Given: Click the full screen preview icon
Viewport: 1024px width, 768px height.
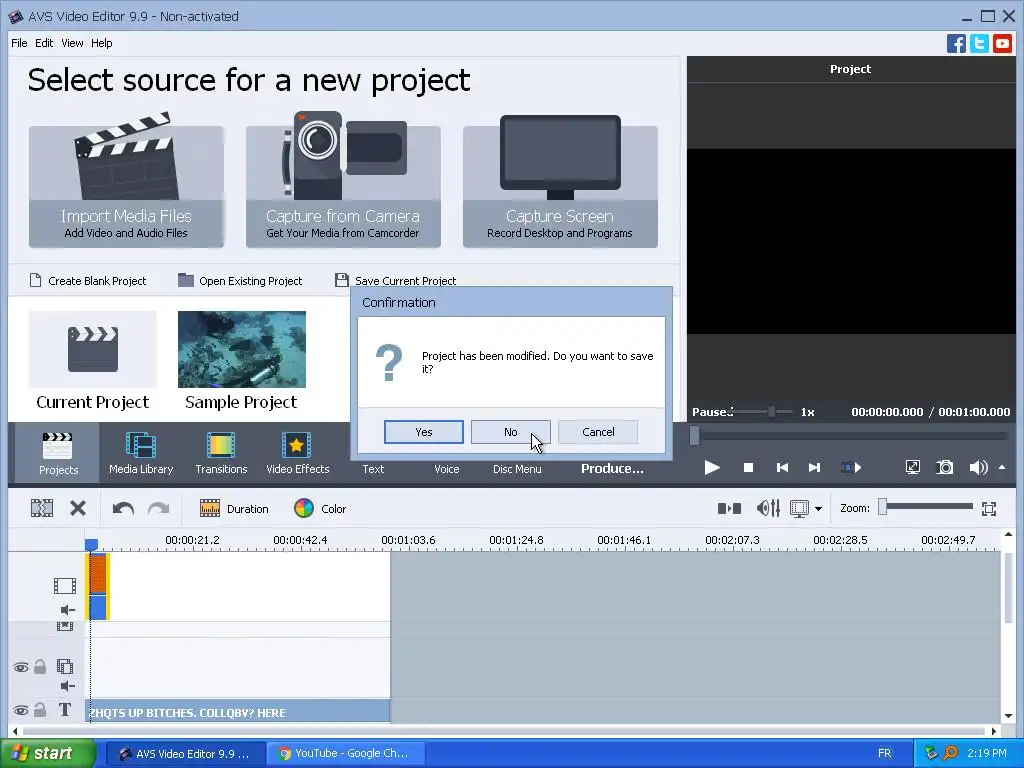Looking at the screenshot, I should (912, 467).
